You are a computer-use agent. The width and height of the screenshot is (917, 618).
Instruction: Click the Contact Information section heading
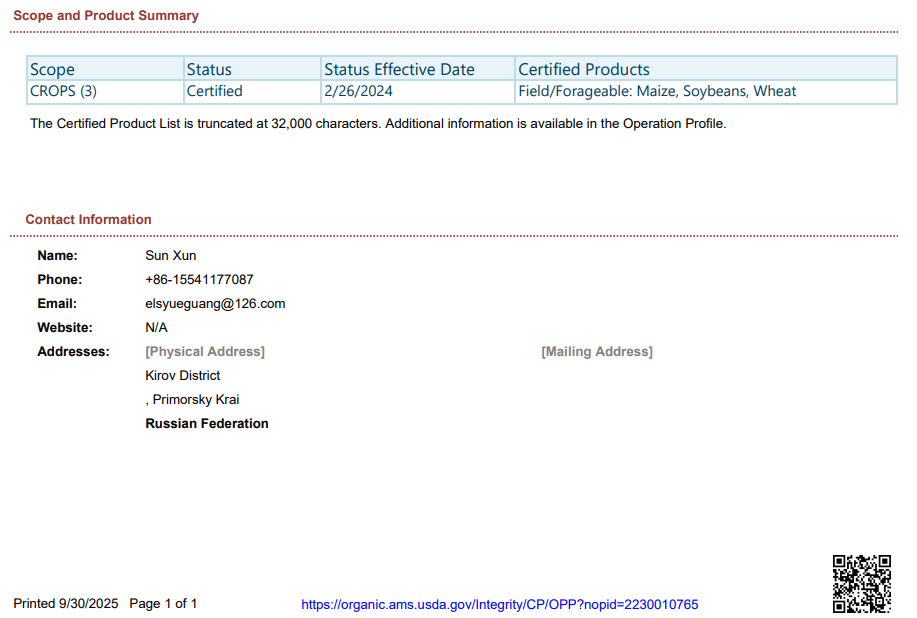click(x=88, y=219)
